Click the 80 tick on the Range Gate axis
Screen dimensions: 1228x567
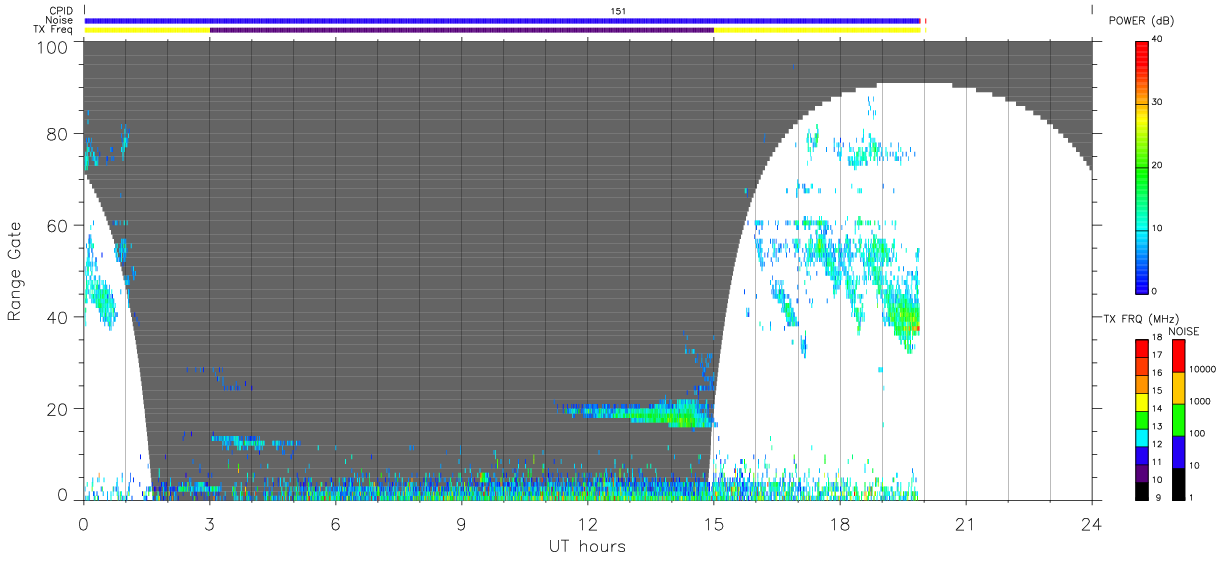pyautogui.click(x=57, y=134)
